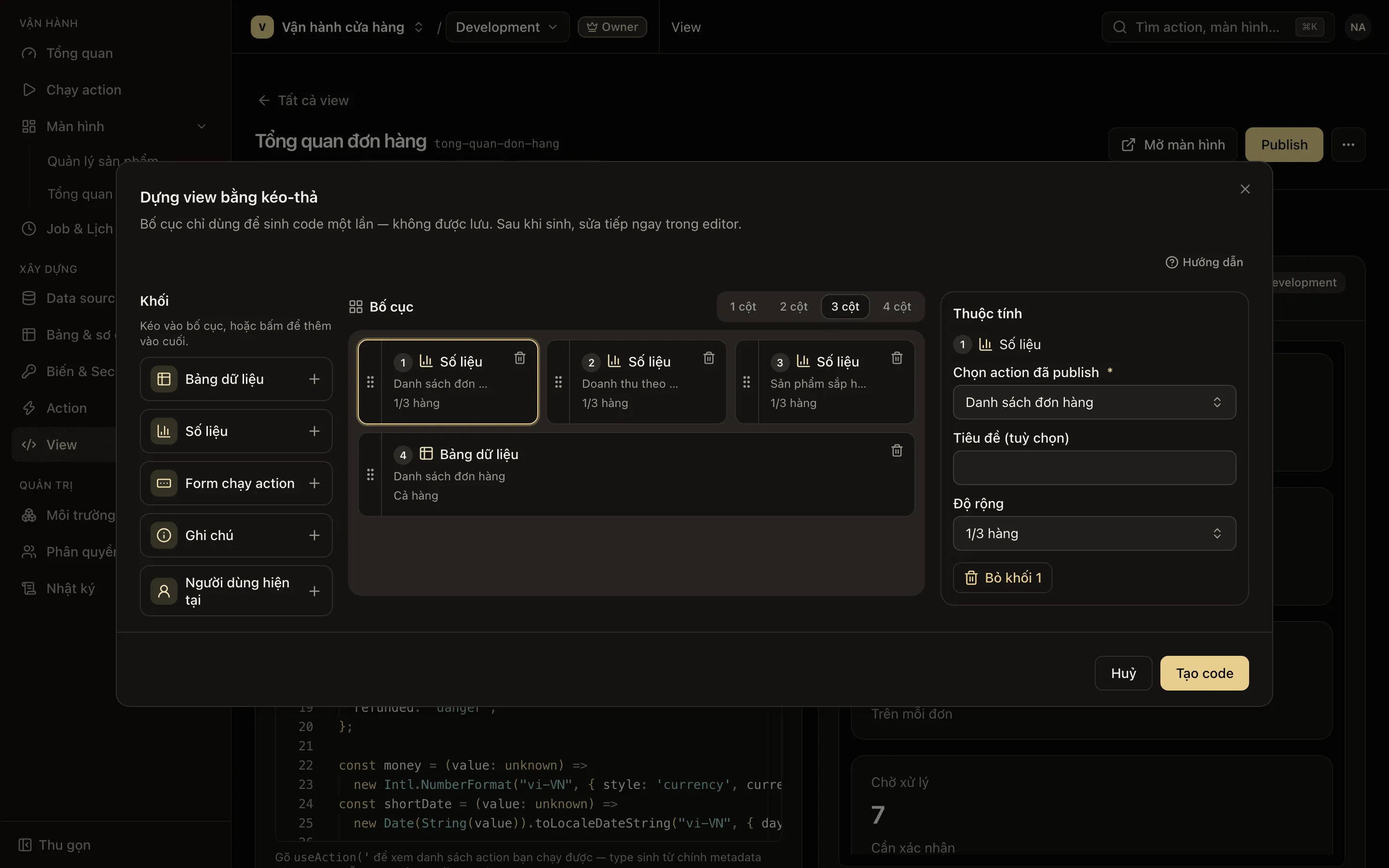Delete block 1 Số liệu with trash icon
This screenshot has width=1389, height=868.
pos(520,358)
